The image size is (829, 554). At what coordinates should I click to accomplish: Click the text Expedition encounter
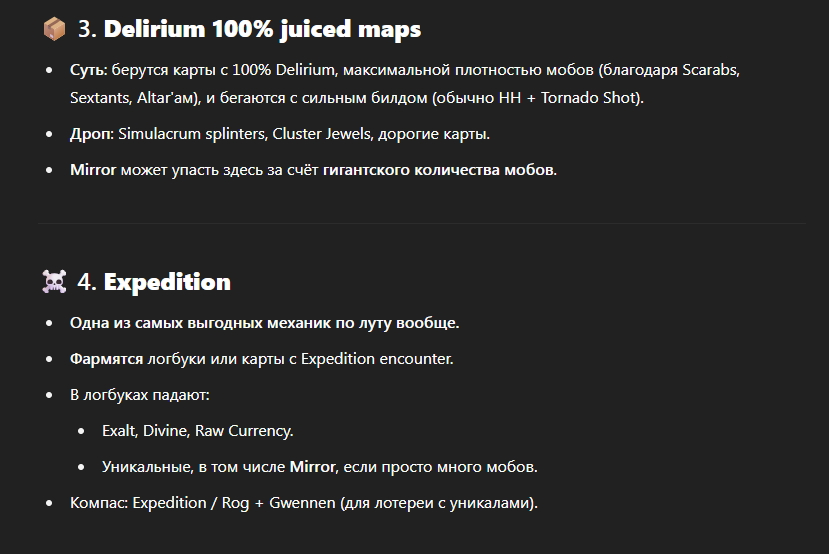click(377, 359)
